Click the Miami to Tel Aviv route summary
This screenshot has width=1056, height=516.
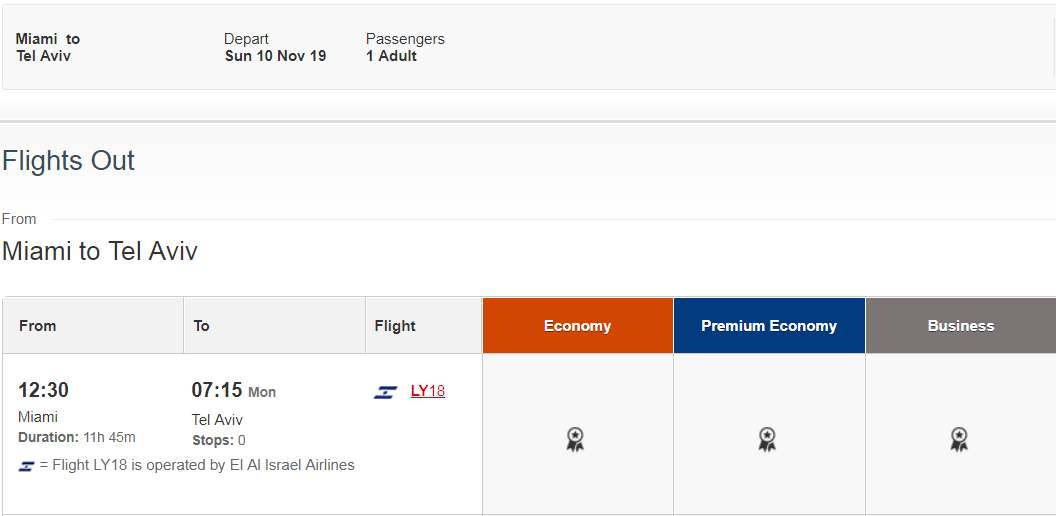[48, 47]
